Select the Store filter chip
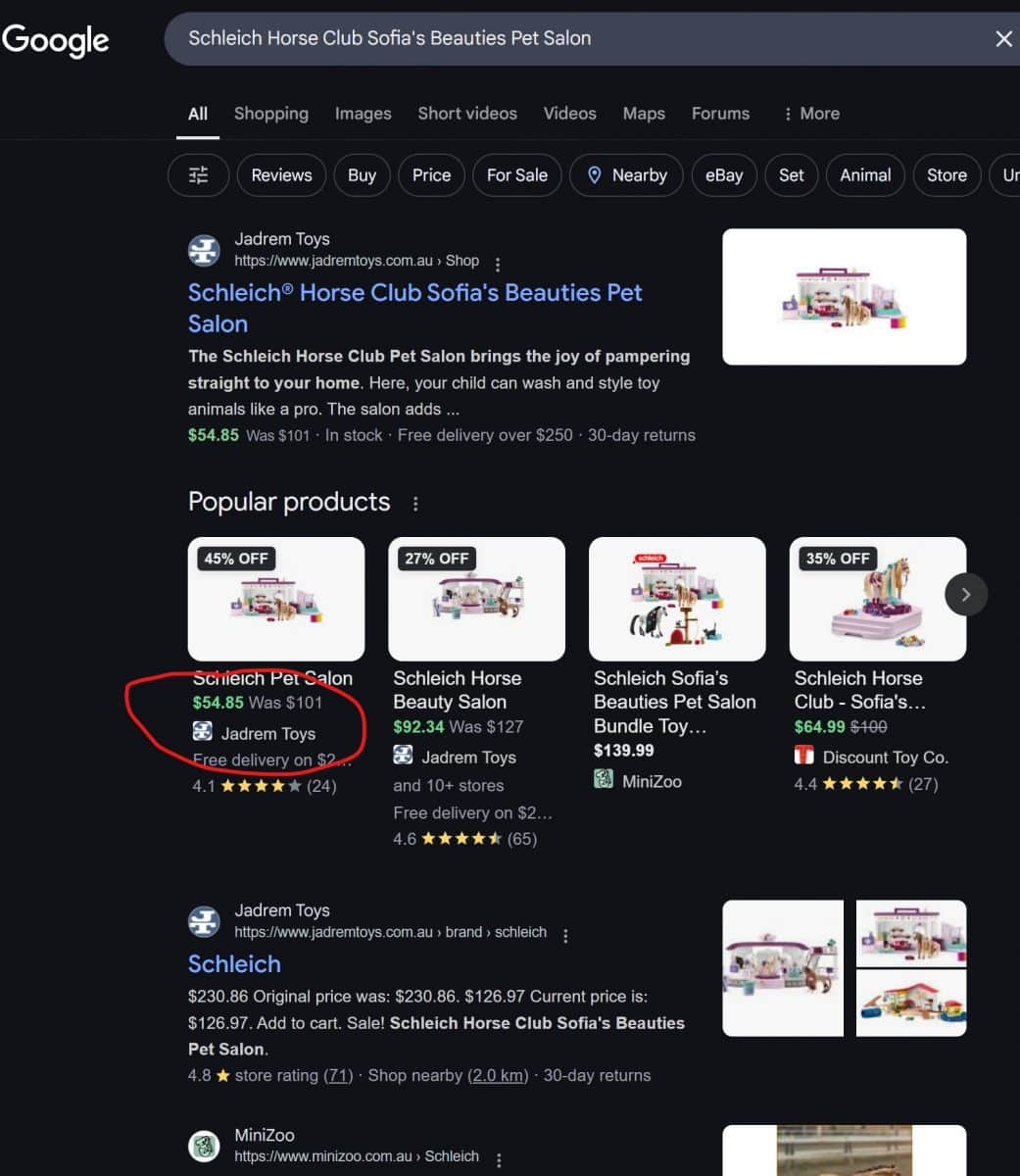Screen dimensions: 1020x1176 (x=947, y=175)
